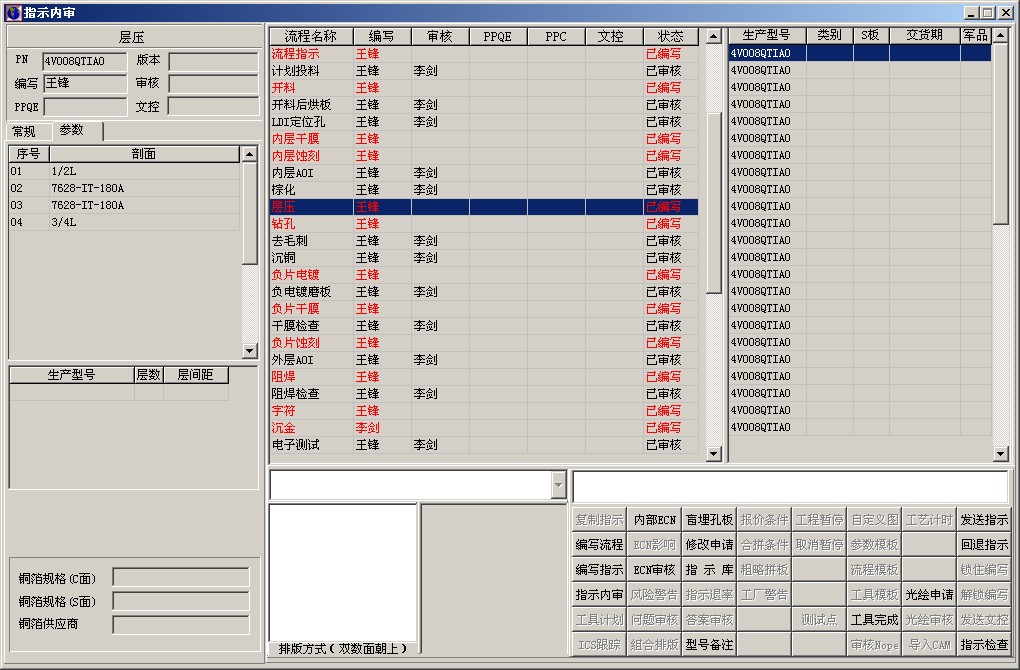Open the 参数 tab

point(72,130)
